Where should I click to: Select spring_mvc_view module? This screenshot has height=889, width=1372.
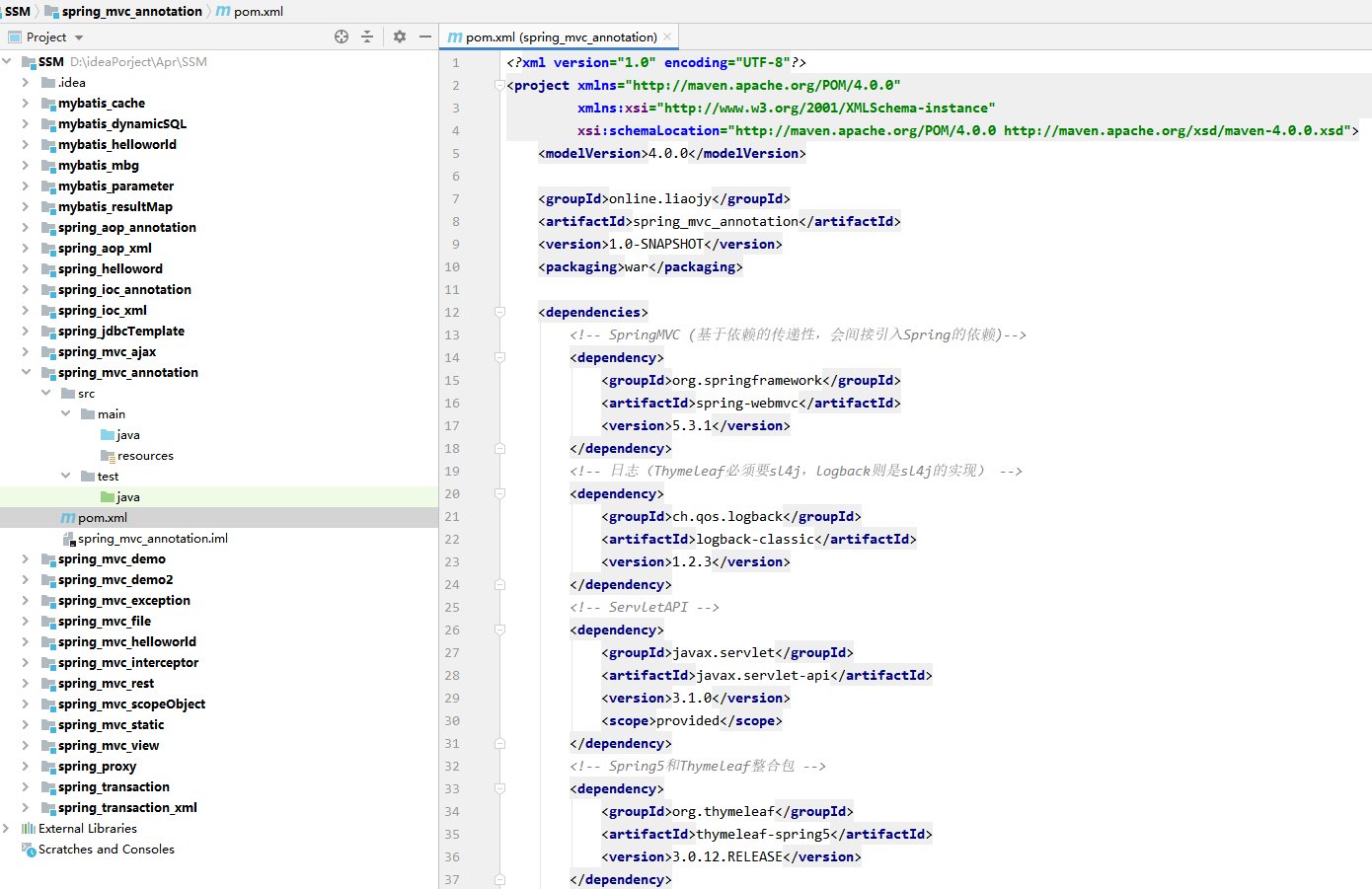click(109, 745)
